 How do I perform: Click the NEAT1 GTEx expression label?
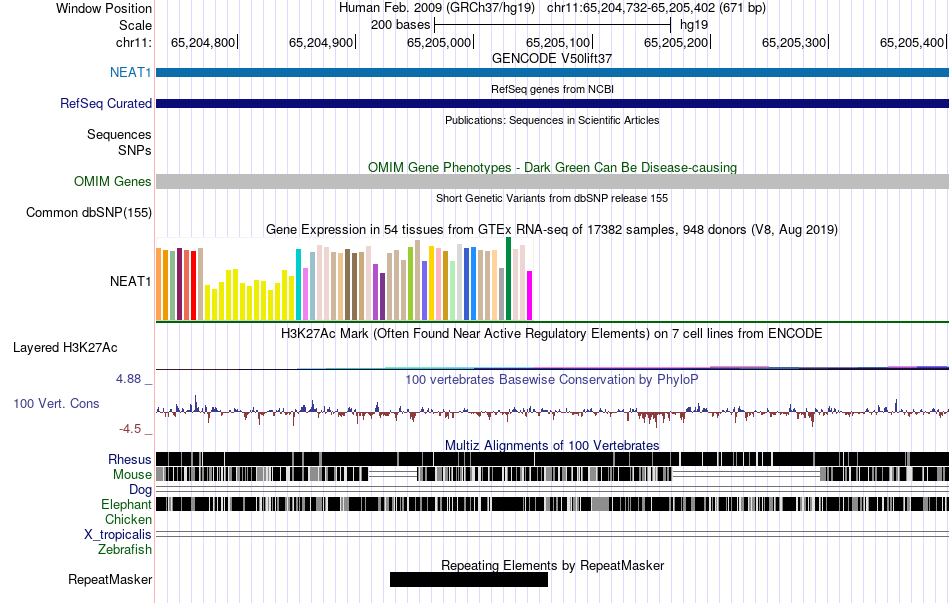[130, 282]
